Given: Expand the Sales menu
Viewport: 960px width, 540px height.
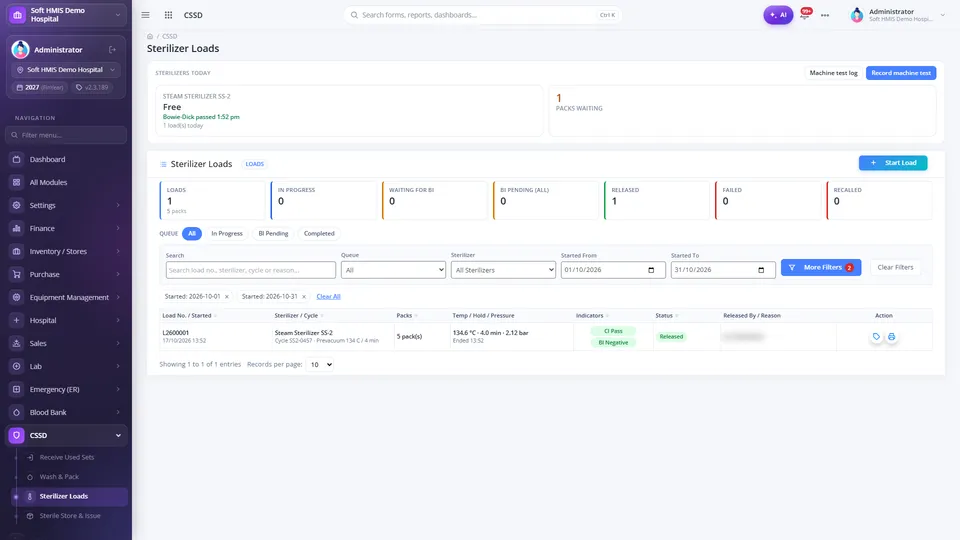Looking at the screenshot, I should pyautogui.click(x=66, y=343).
